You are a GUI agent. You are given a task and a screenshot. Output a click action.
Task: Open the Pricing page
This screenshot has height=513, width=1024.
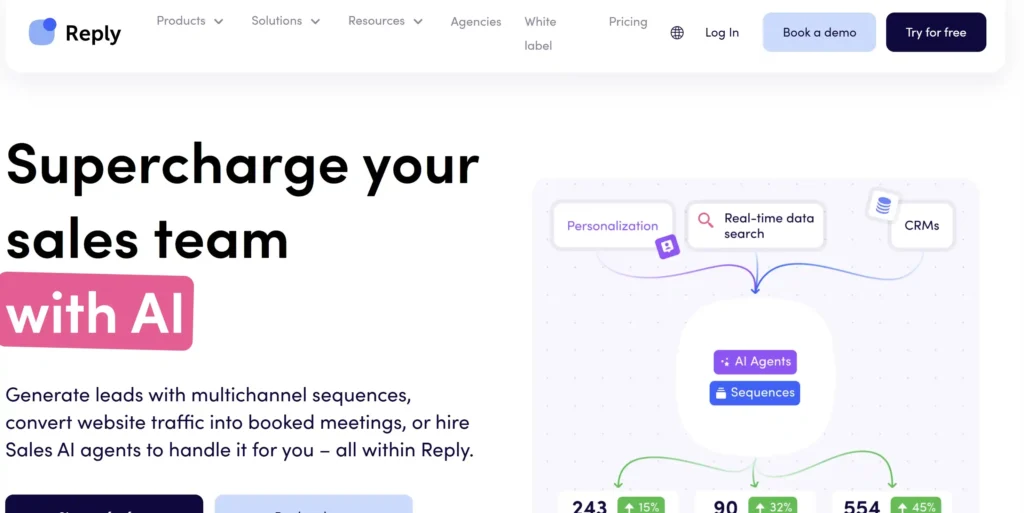coord(628,22)
